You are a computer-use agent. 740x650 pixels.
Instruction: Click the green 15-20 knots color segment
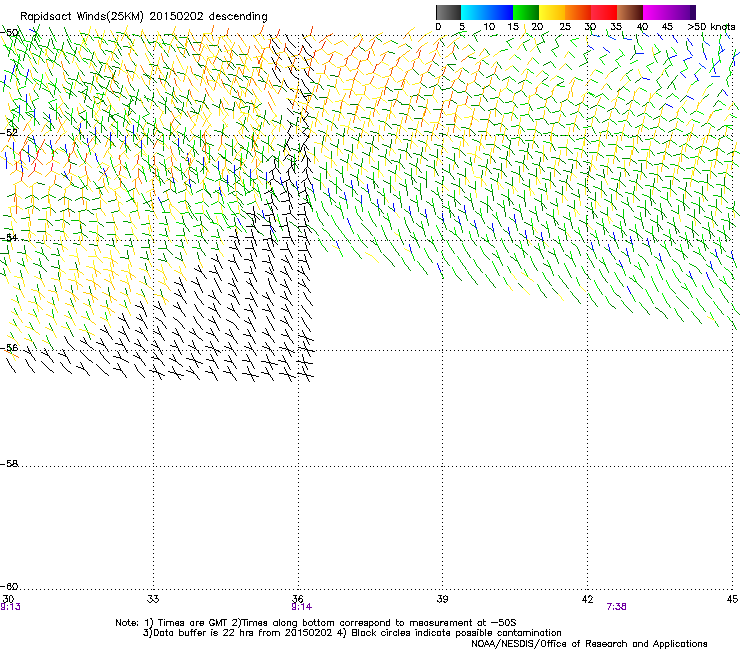coord(526,12)
